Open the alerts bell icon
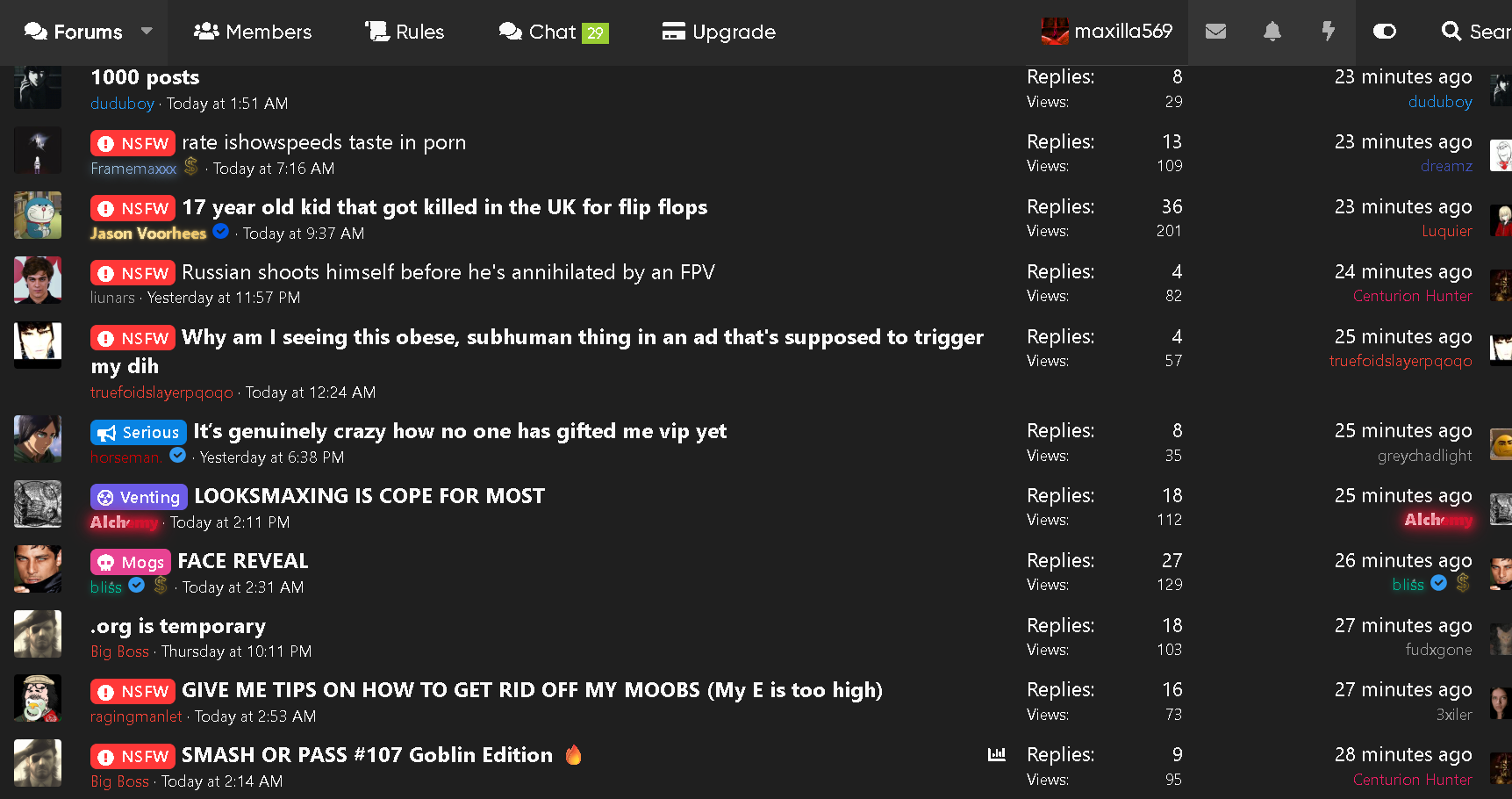 (1272, 32)
